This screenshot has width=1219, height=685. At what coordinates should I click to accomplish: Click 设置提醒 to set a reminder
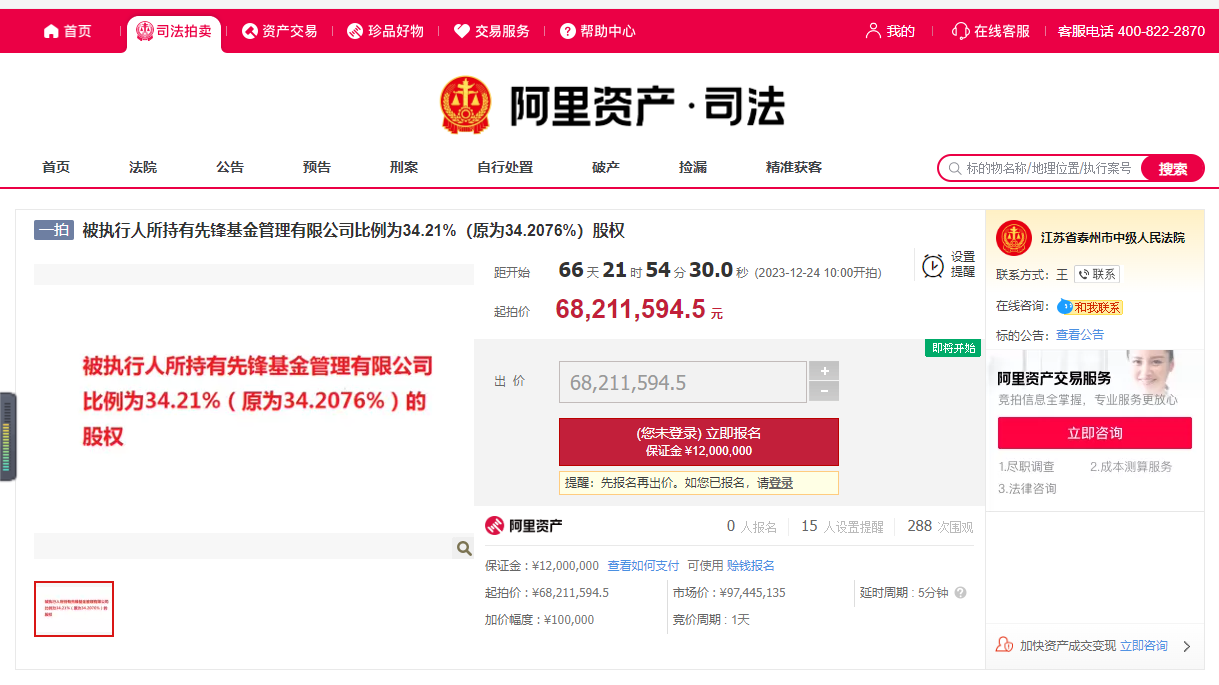962,264
